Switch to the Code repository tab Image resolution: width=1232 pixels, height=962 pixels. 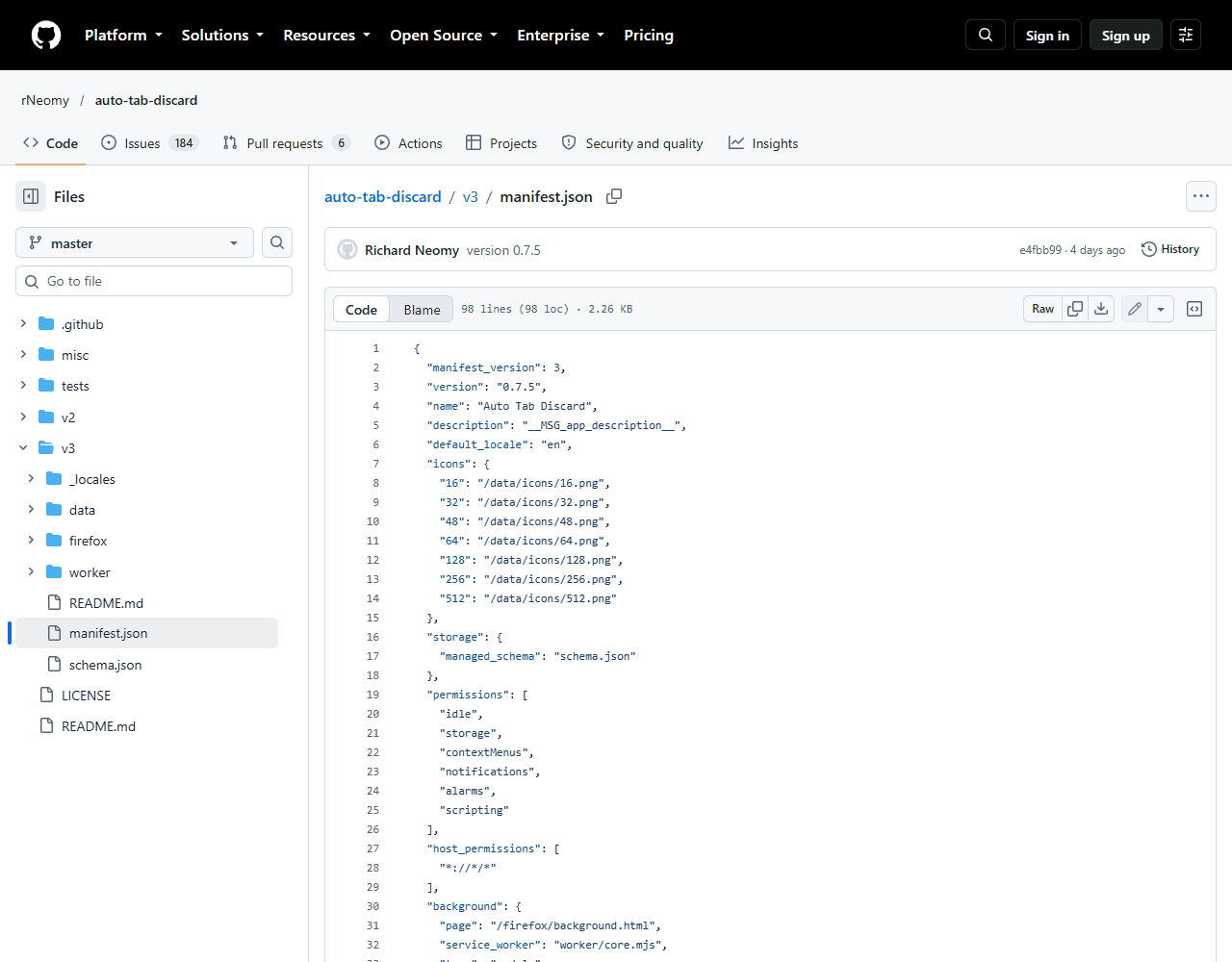50,143
